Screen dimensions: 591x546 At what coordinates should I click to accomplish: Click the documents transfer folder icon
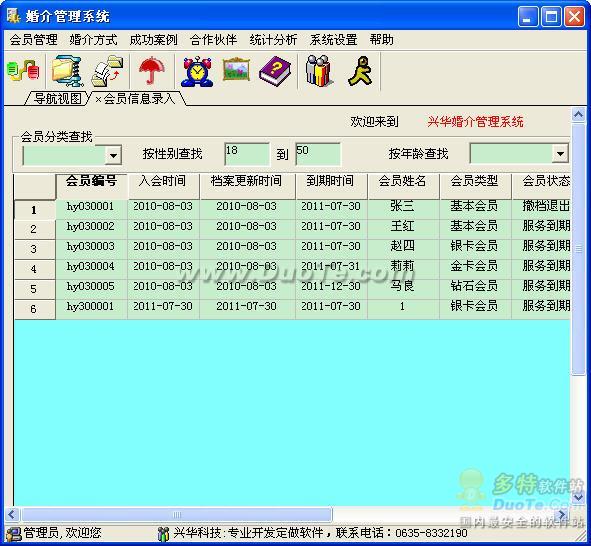click(x=107, y=71)
